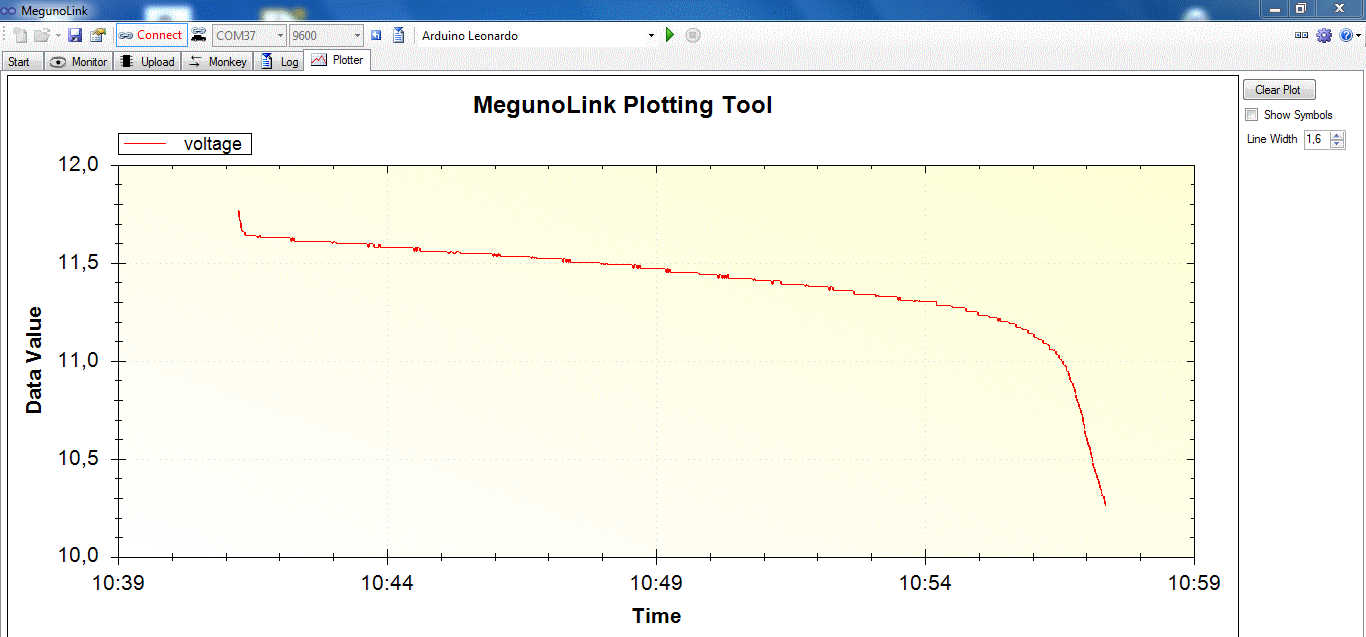Switch to the Upload tab
This screenshot has height=637, width=1366.
147,62
